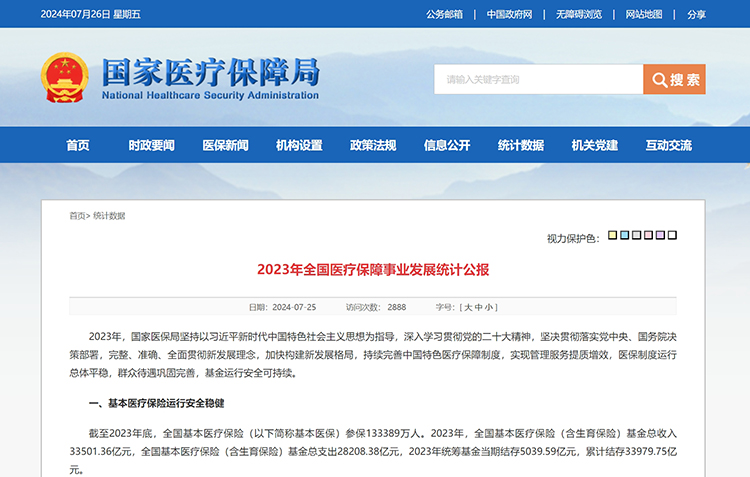
Task: Click the 分享 share link
Action: pos(696,14)
